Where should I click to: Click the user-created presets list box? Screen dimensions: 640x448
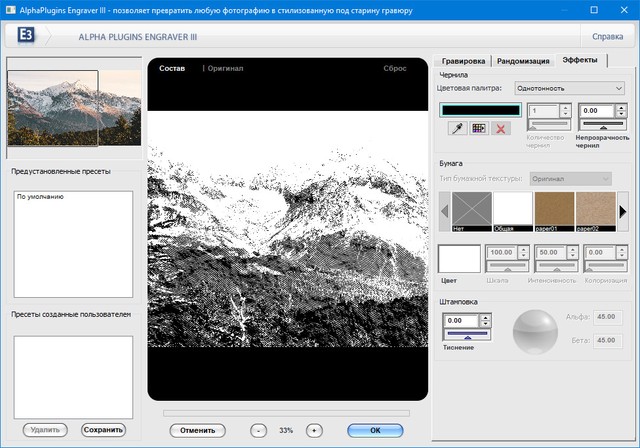[73, 377]
